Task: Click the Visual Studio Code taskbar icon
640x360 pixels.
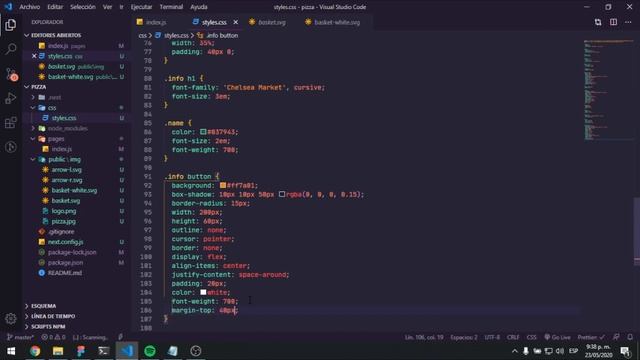Action: [127, 351]
